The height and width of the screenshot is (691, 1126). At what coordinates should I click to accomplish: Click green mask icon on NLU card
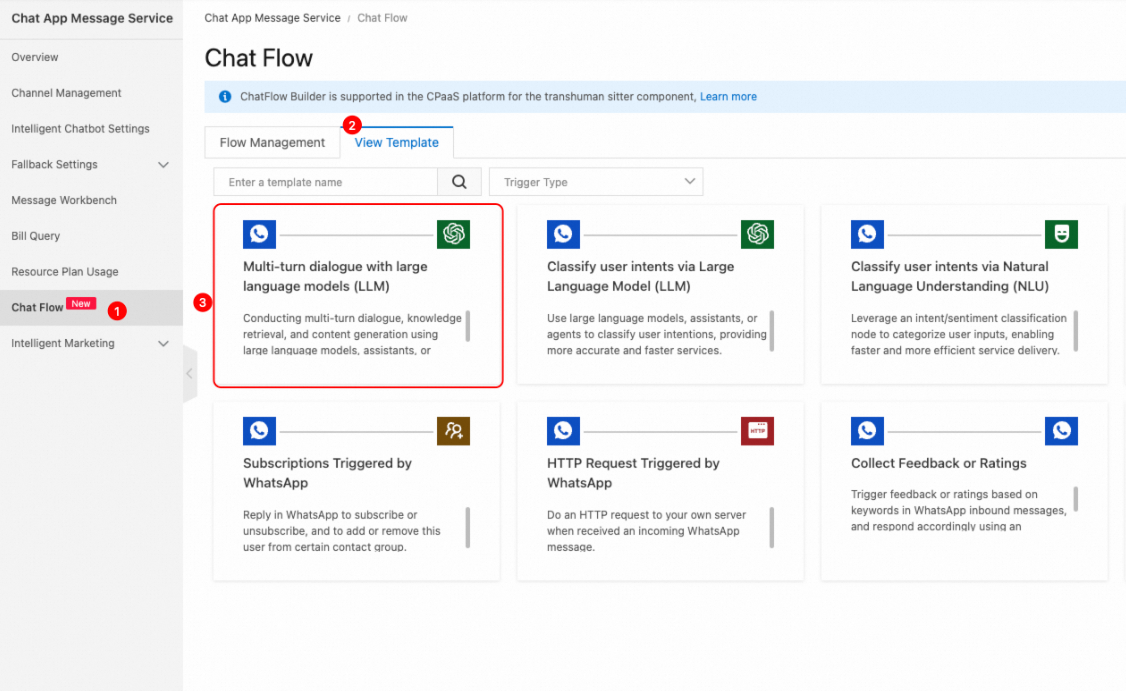[1061, 234]
